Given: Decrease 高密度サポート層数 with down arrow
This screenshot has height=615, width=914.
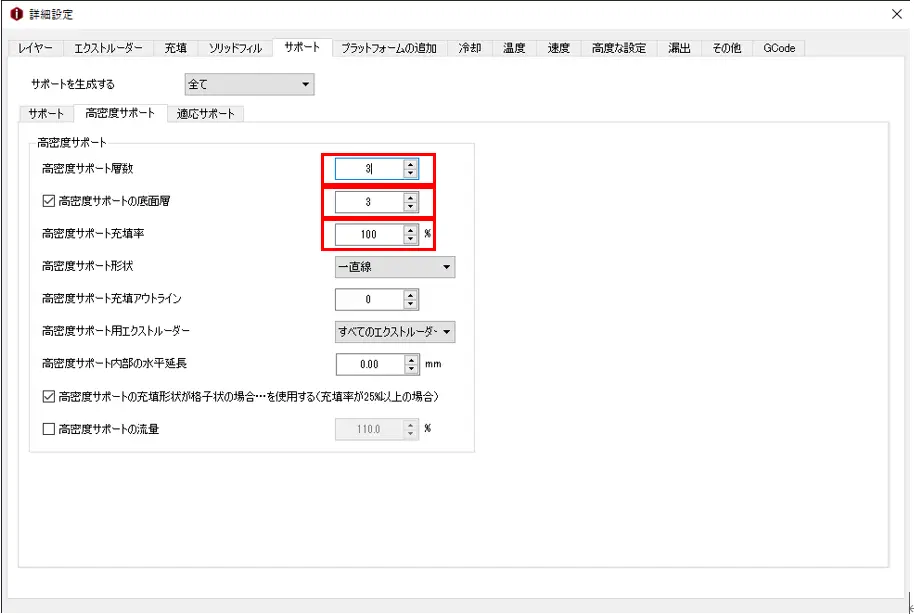Looking at the screenshot, I should (x=410, y=174).
